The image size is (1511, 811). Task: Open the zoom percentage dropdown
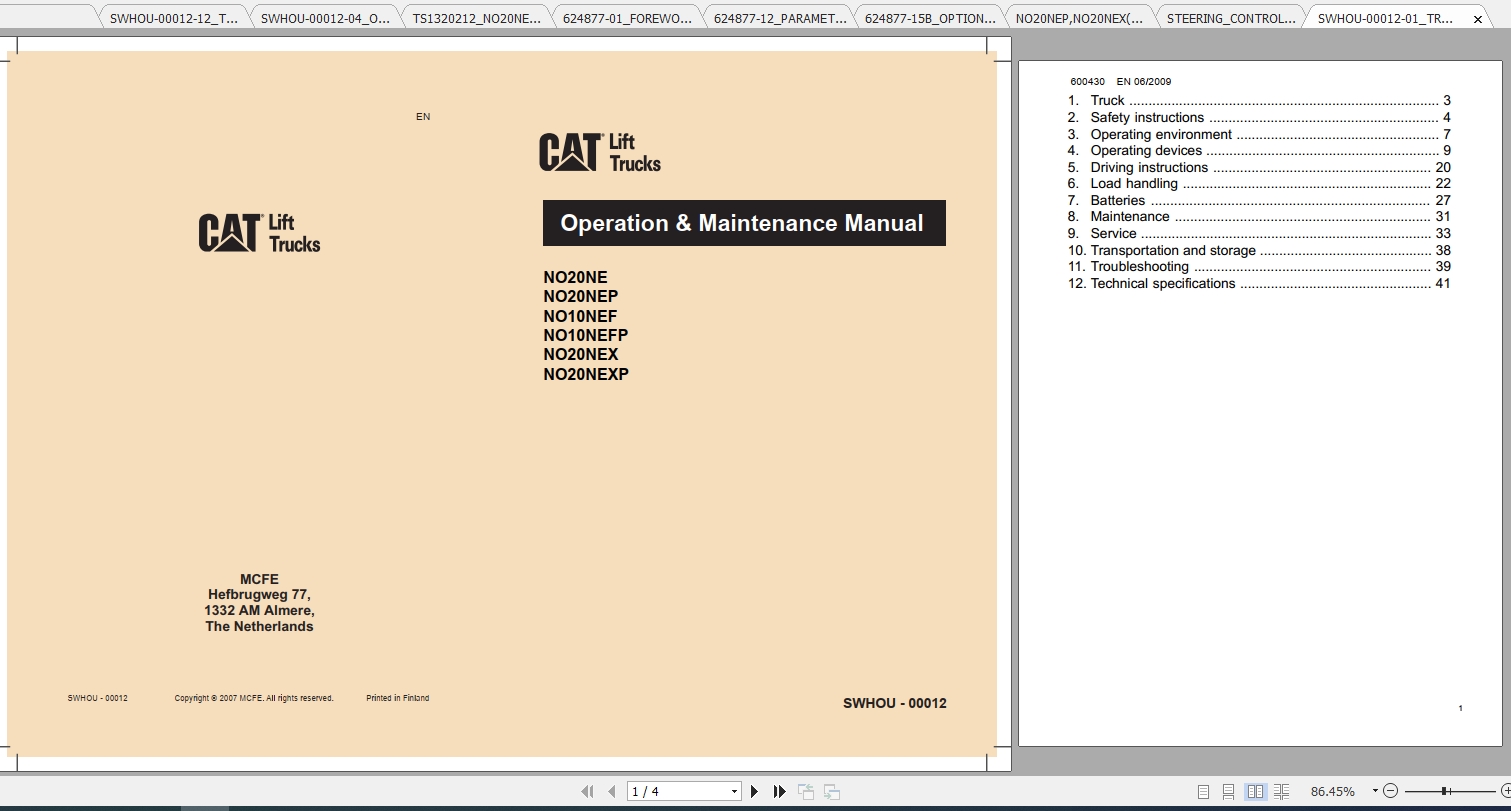pos(1375,790)
